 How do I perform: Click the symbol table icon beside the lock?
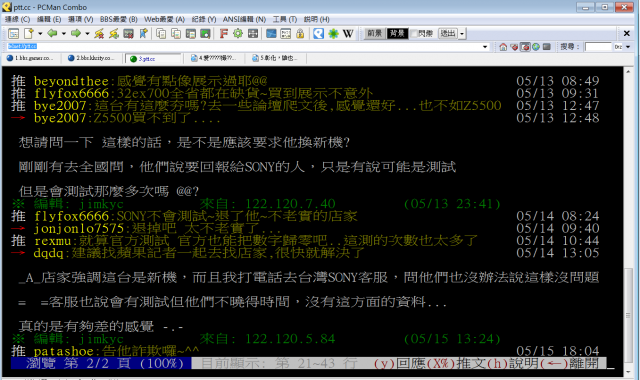click(286, 33)
